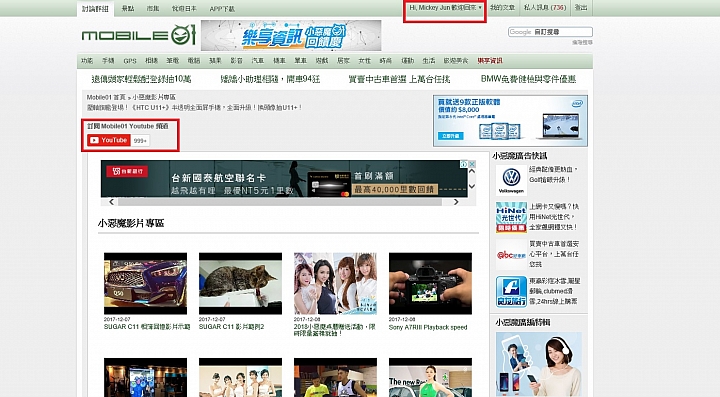
Task: Open the 居家 category
Action: click(x=343, y=61)
